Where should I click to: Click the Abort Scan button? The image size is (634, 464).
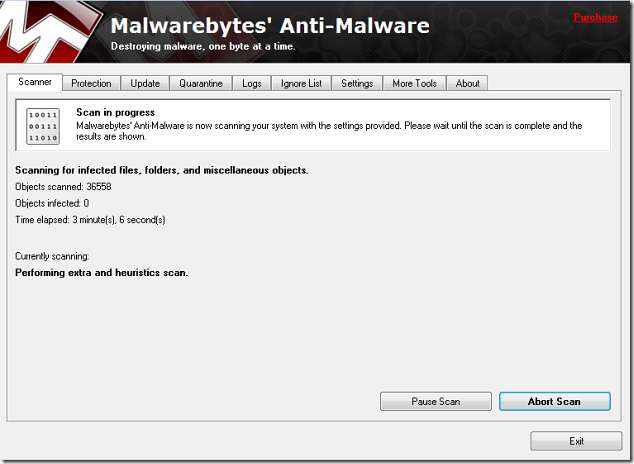click(x=554, y=401)
